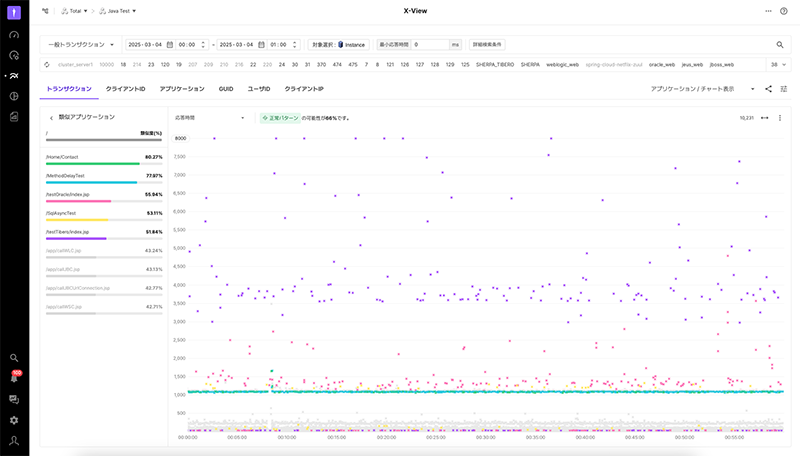Click the share icon beside chart display

pos(768,89)
